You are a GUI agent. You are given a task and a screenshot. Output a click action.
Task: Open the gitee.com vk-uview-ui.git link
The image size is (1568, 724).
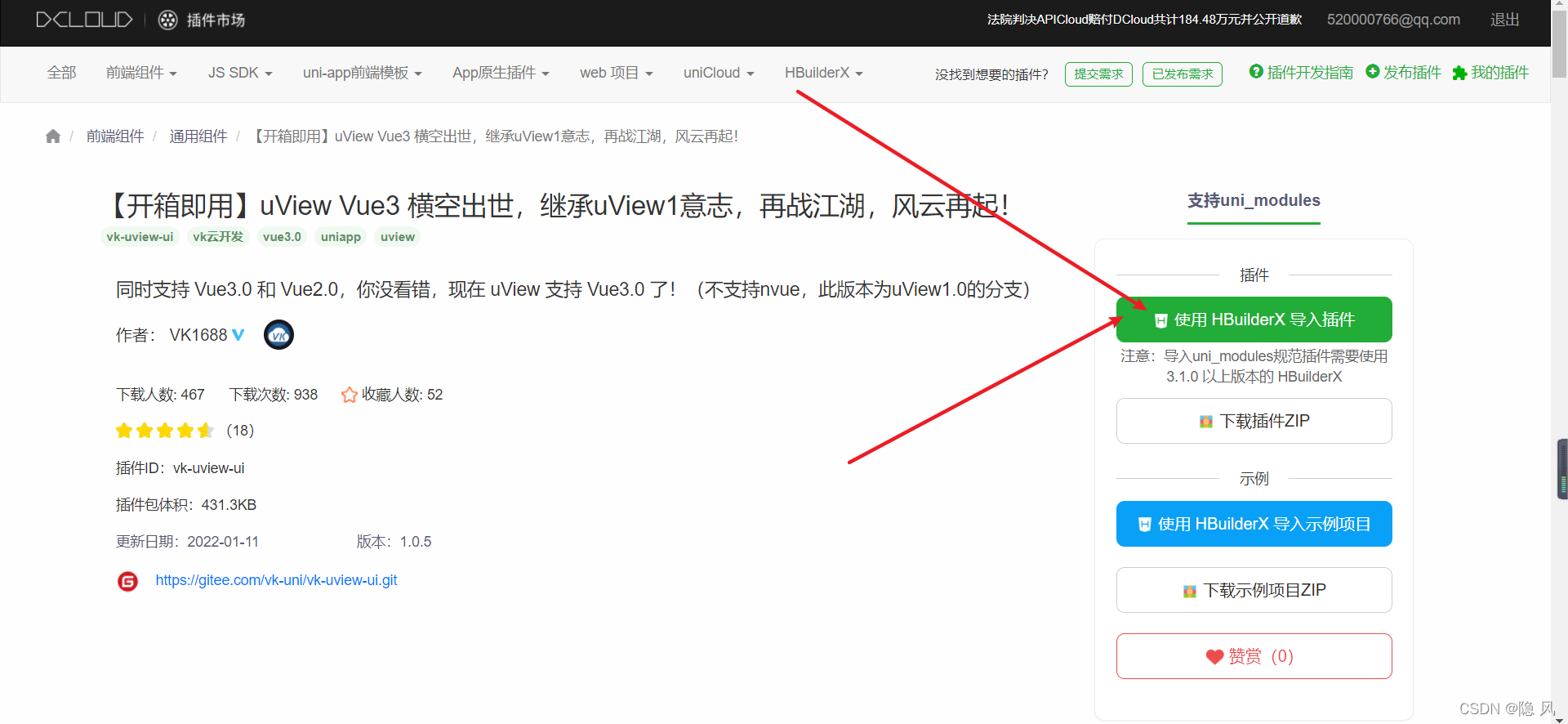point(276,580)
